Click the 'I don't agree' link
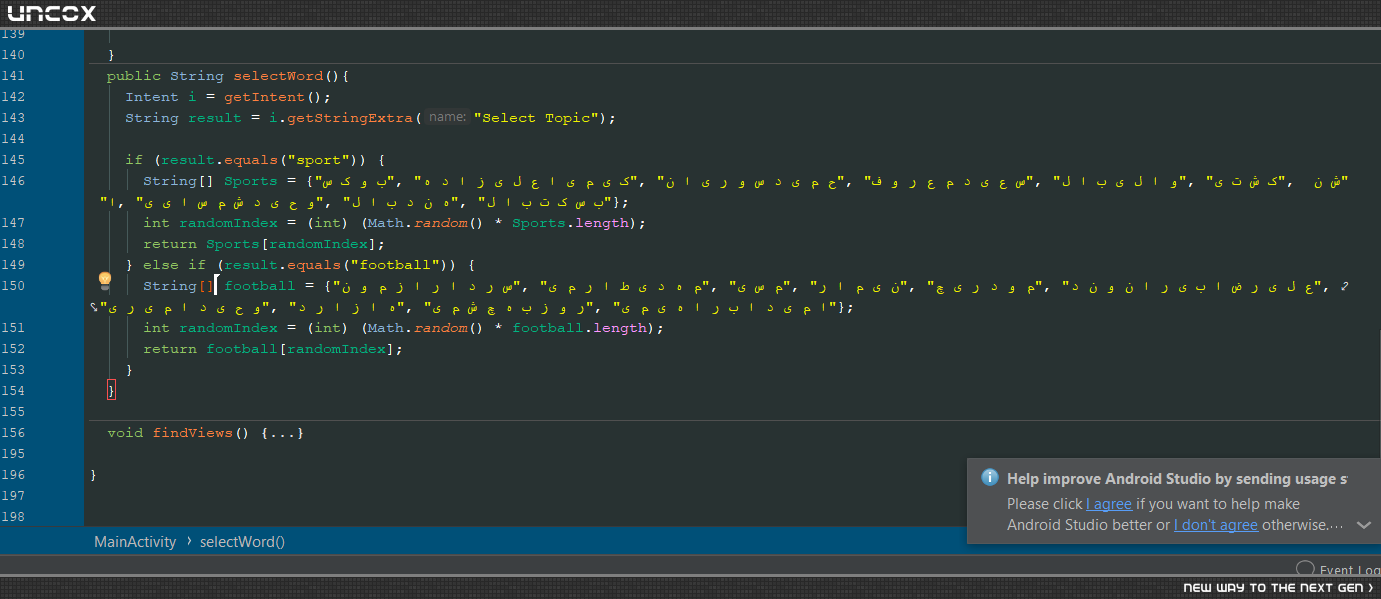The image size is (1381, 599). click(1216, 525)
